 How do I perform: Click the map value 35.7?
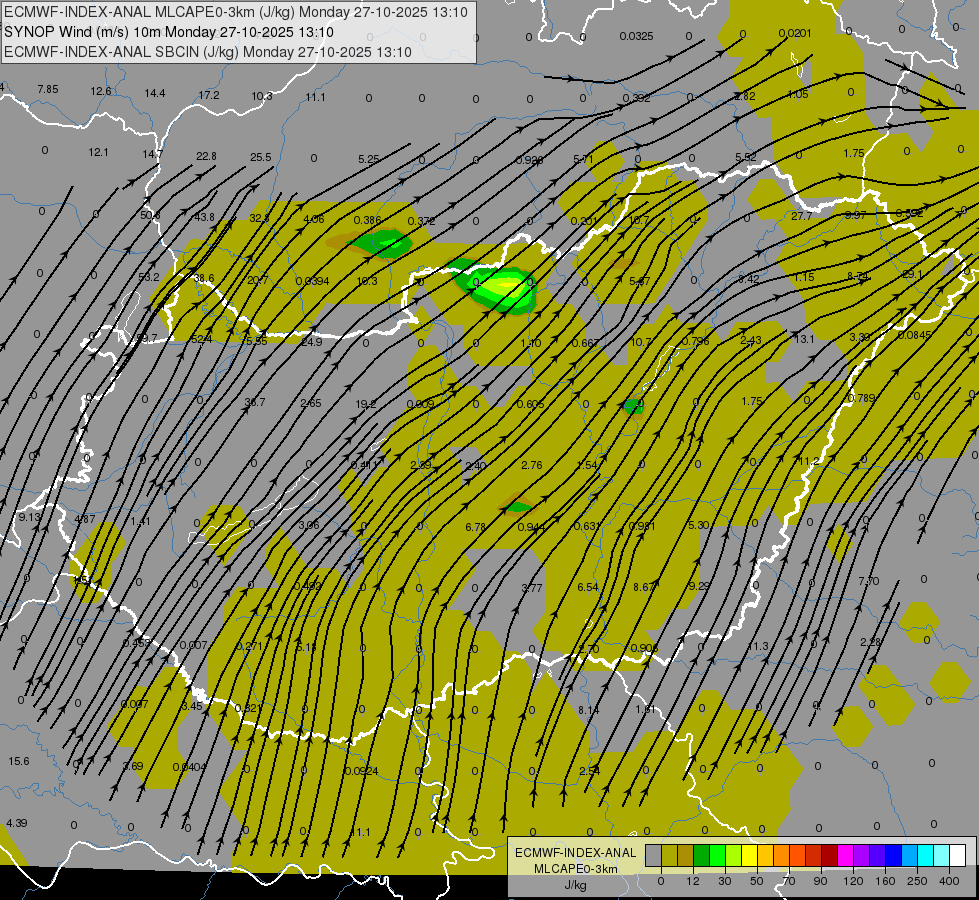point(255,402)
